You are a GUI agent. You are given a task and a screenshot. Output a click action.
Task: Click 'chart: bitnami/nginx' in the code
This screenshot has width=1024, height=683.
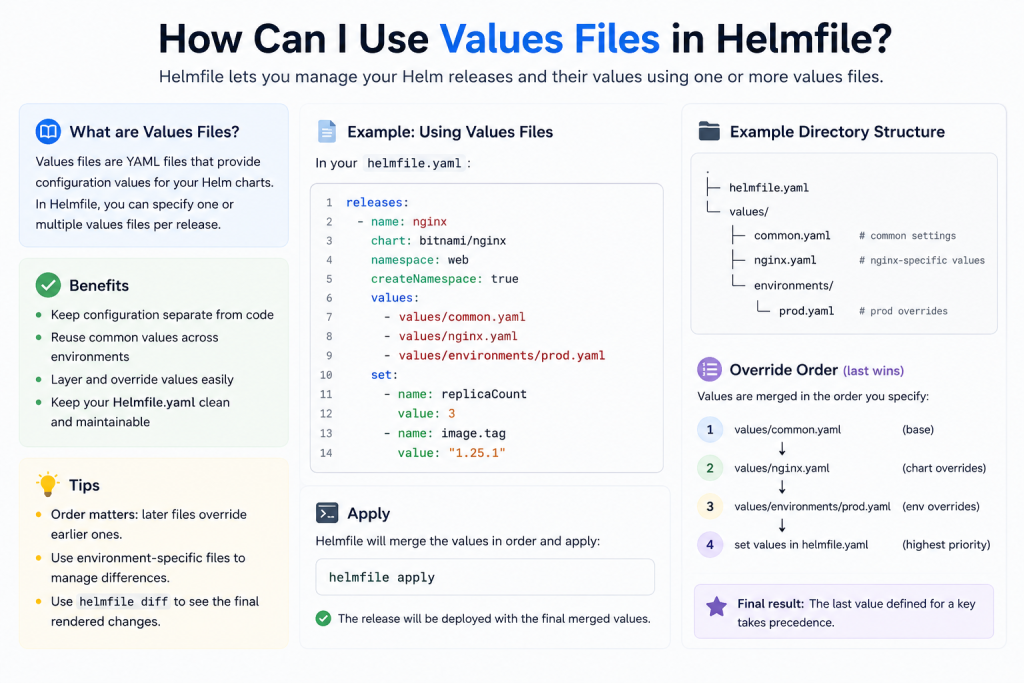[438, 240]
